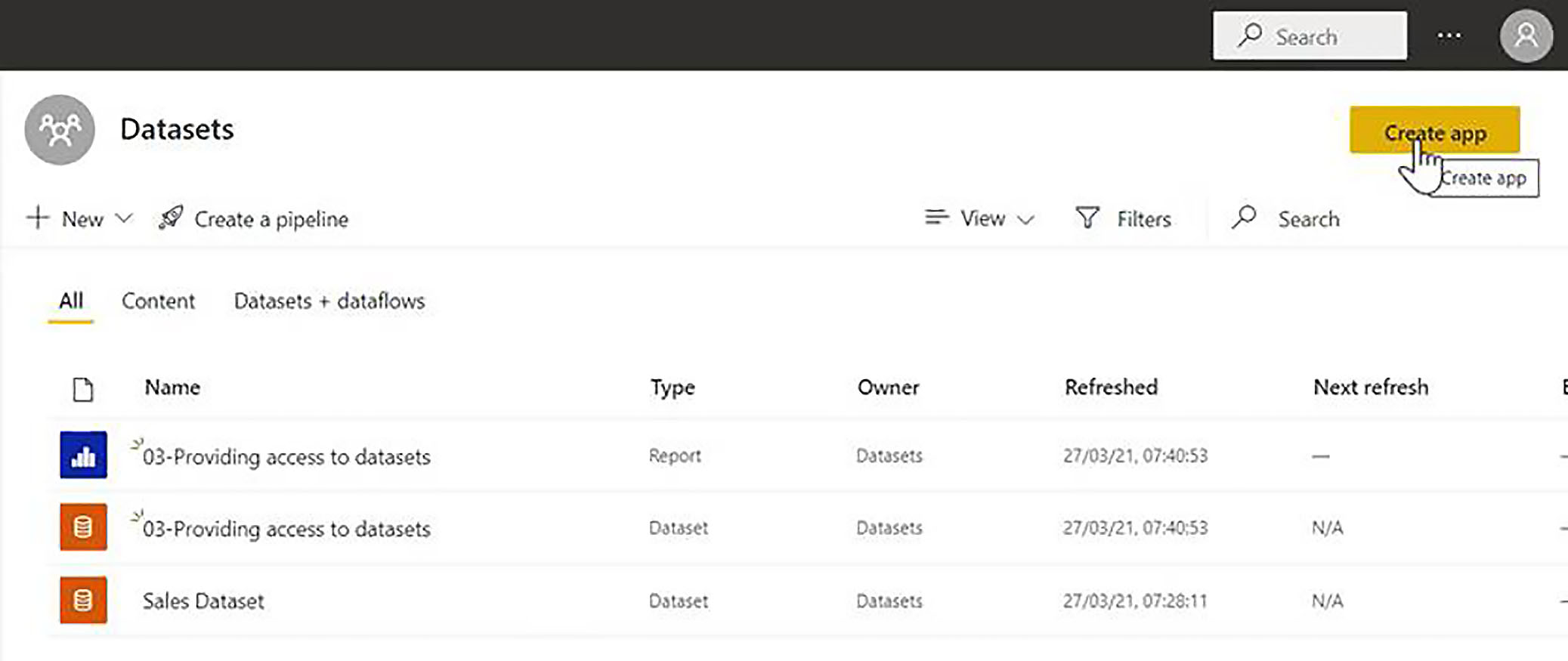Switch to the Content tab
This screenshot has height=661, width=1568.
tap(158, 301)
